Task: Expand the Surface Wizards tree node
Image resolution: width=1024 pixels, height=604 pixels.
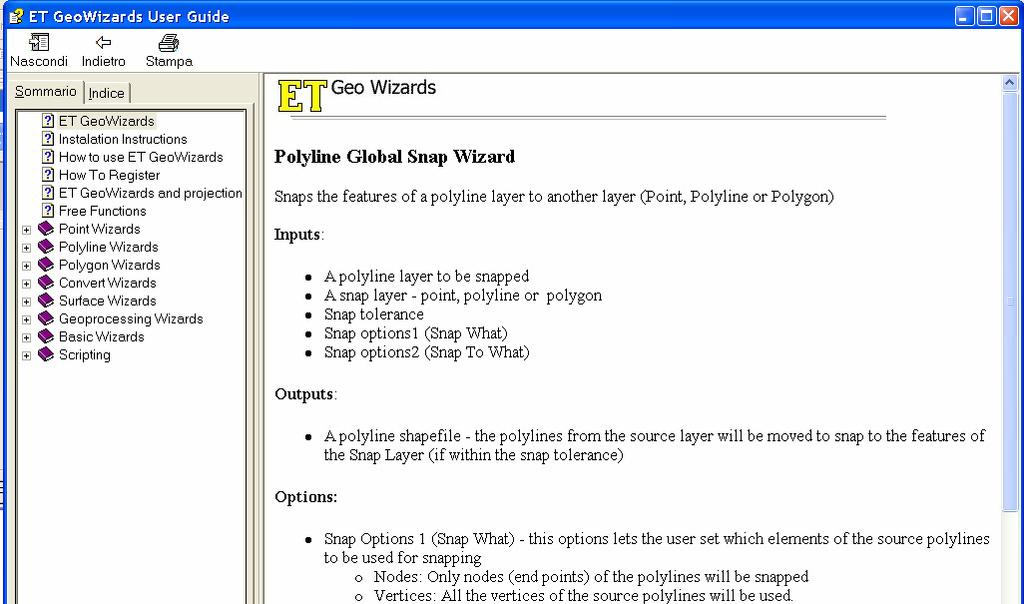Action: 26,302
